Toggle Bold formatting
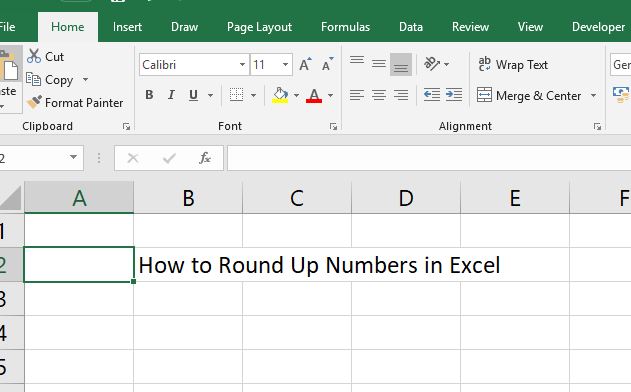Image resolution: width=631 pixels, height=392 pixels. click(x=149, y=95)
